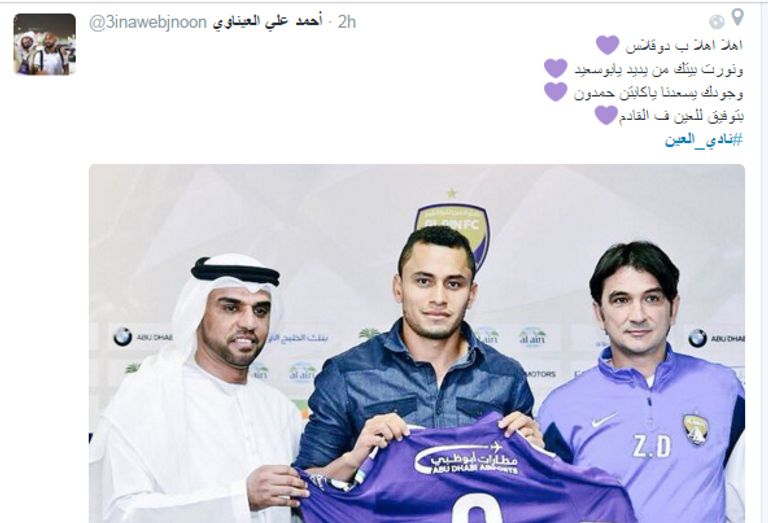Open the 2h timestamp permalink
The width and height of the screenshot is (768, 523).
click(x=346, y=22)
